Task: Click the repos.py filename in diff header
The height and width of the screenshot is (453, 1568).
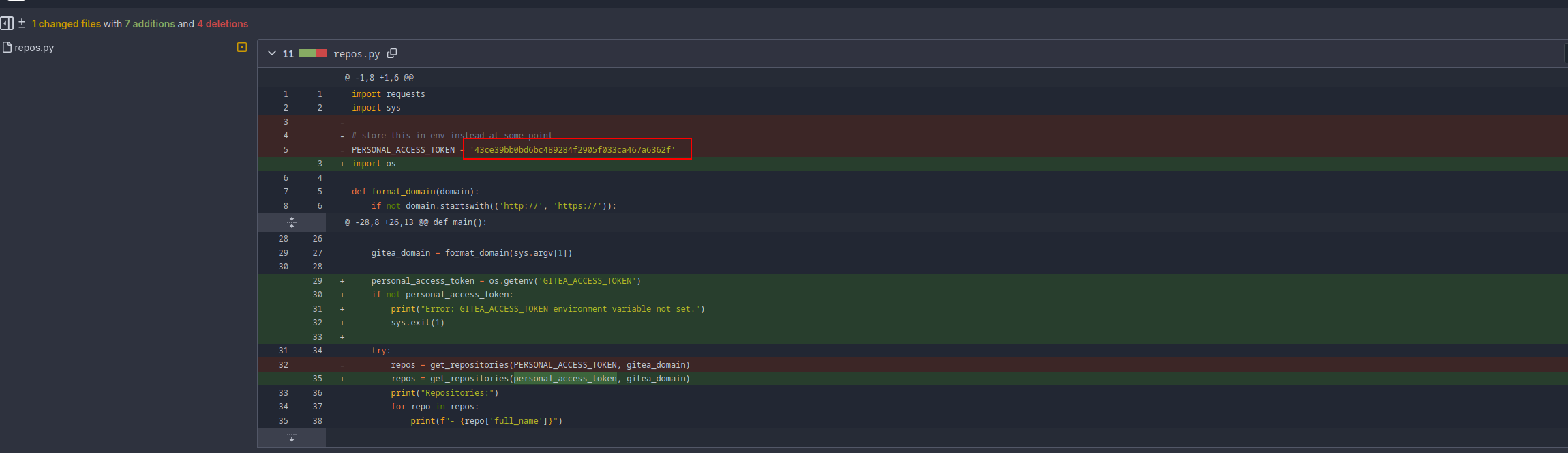Action: [x=357, y=54]
